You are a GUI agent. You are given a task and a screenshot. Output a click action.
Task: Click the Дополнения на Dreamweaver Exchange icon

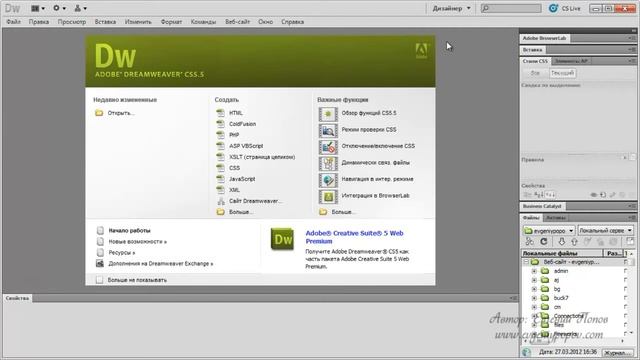click(100, 263)
